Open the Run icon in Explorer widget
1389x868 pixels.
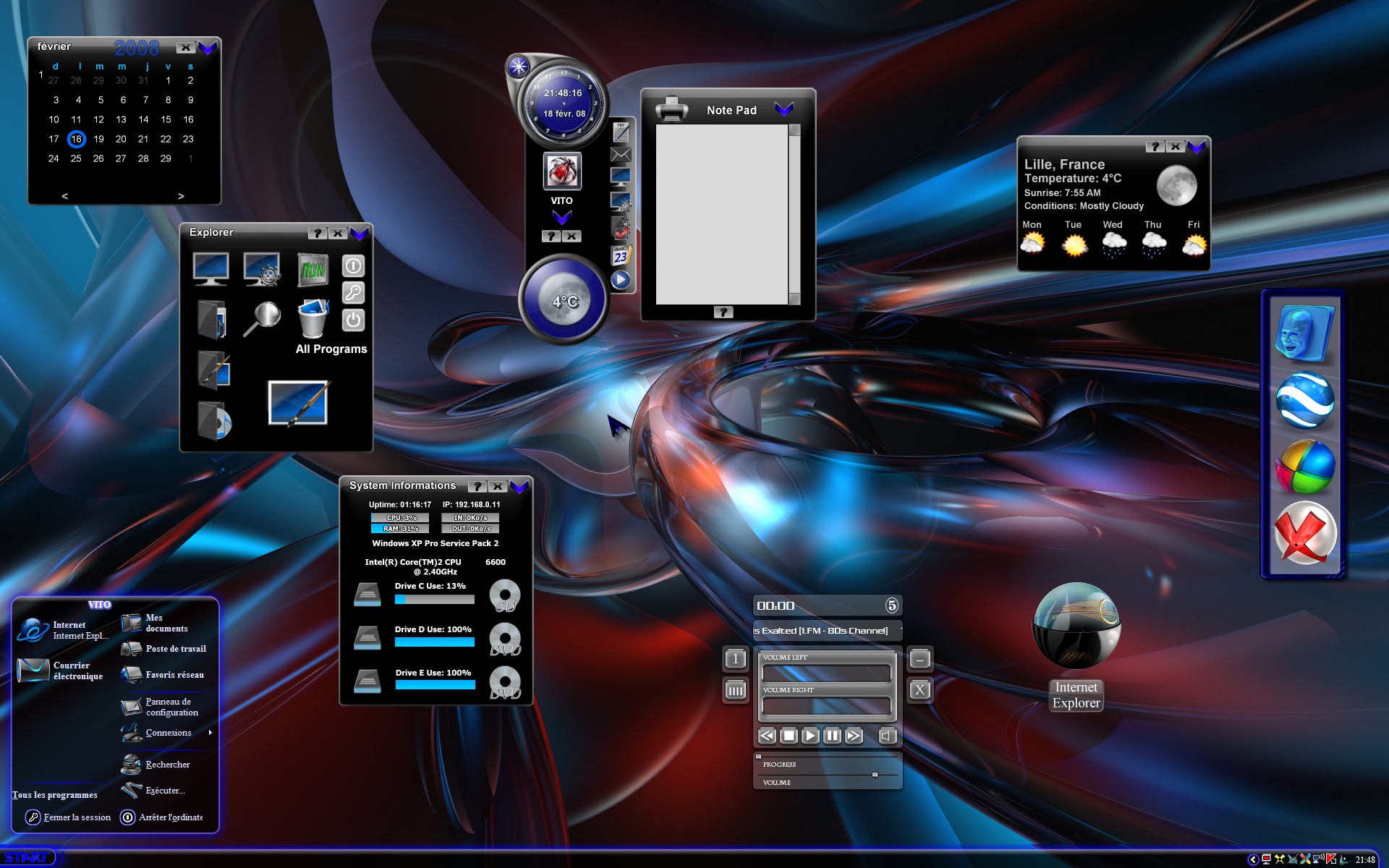click(313, 270)
